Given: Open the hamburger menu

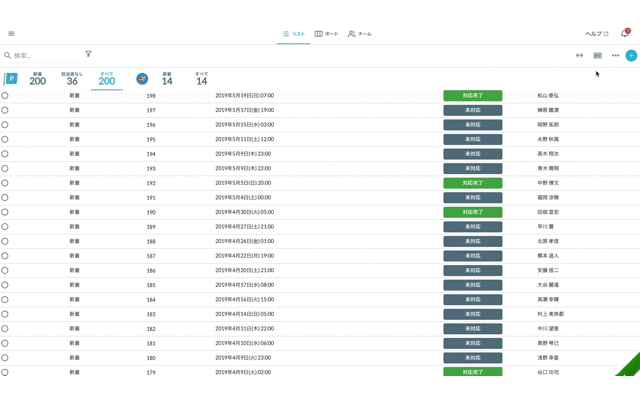Looking at the screenshot, I should point(11,33).
